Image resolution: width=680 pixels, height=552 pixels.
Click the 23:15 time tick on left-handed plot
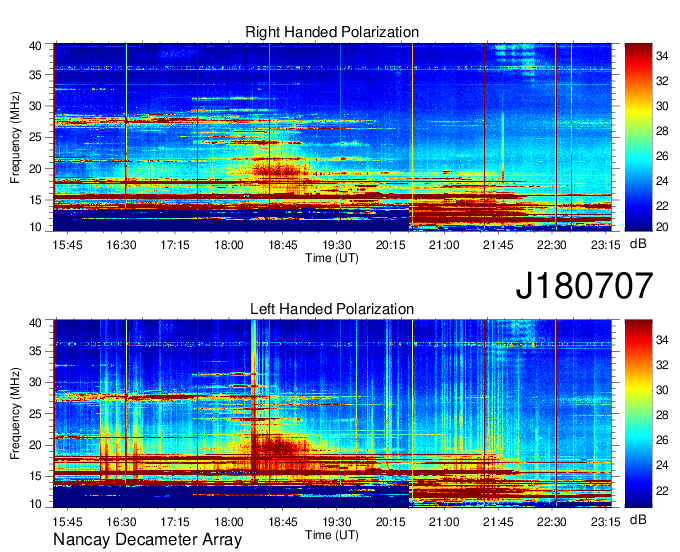606,522
